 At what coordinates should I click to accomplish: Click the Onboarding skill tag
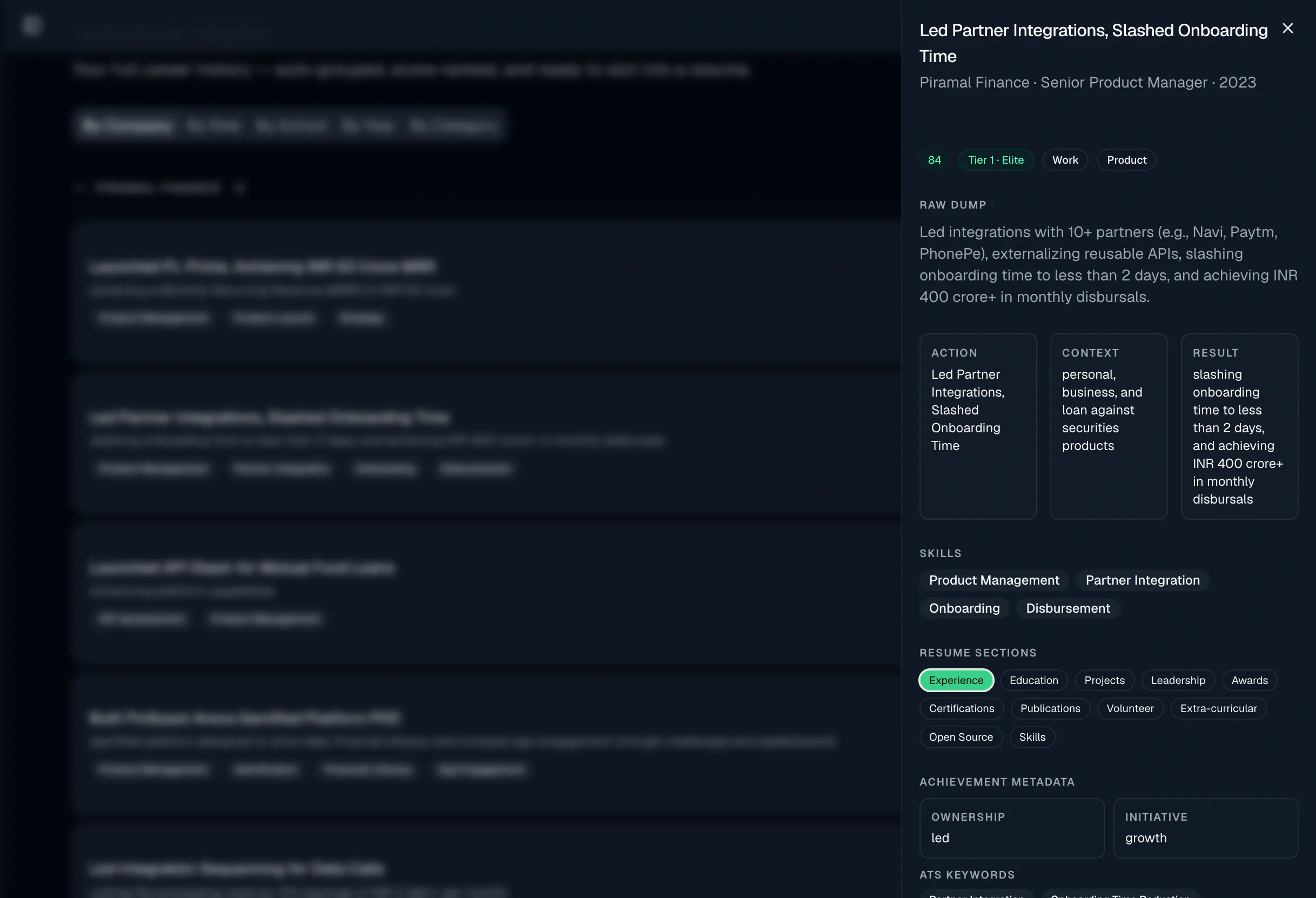tap(964, 608)
